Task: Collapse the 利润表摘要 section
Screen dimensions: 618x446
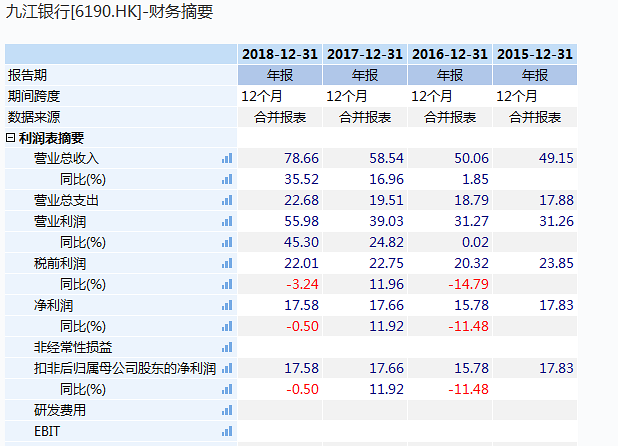Action: click(x=11, y=138)
